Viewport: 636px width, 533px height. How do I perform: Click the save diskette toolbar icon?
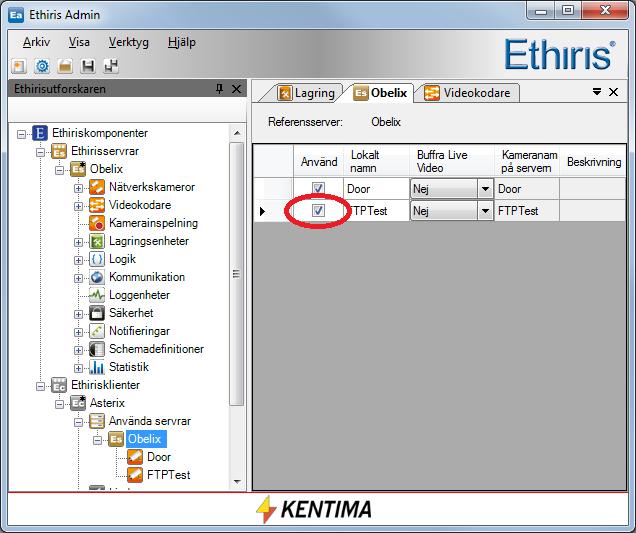tap(88, 66)
